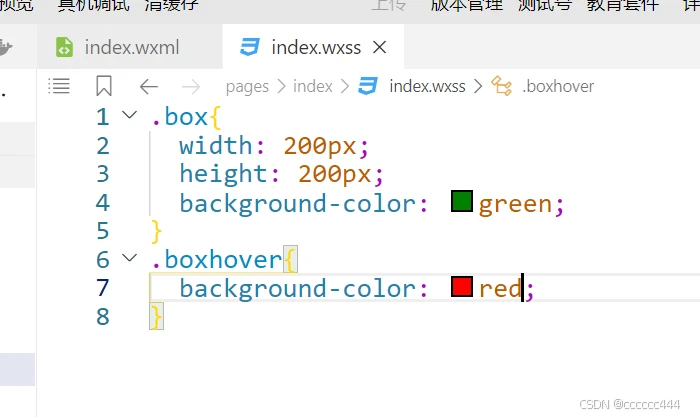Open the outline list icon in breadcrumb bar

coord(60,86)
